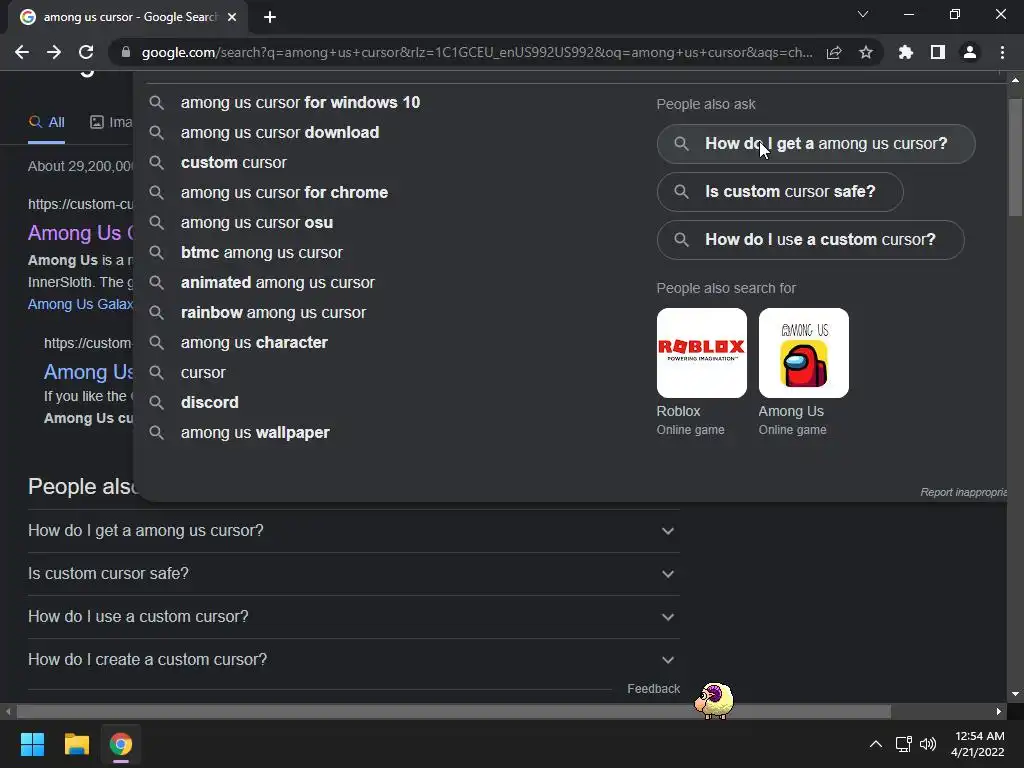
Task: Select animated among us cursor suggestion
Action: tap(278, 283)
